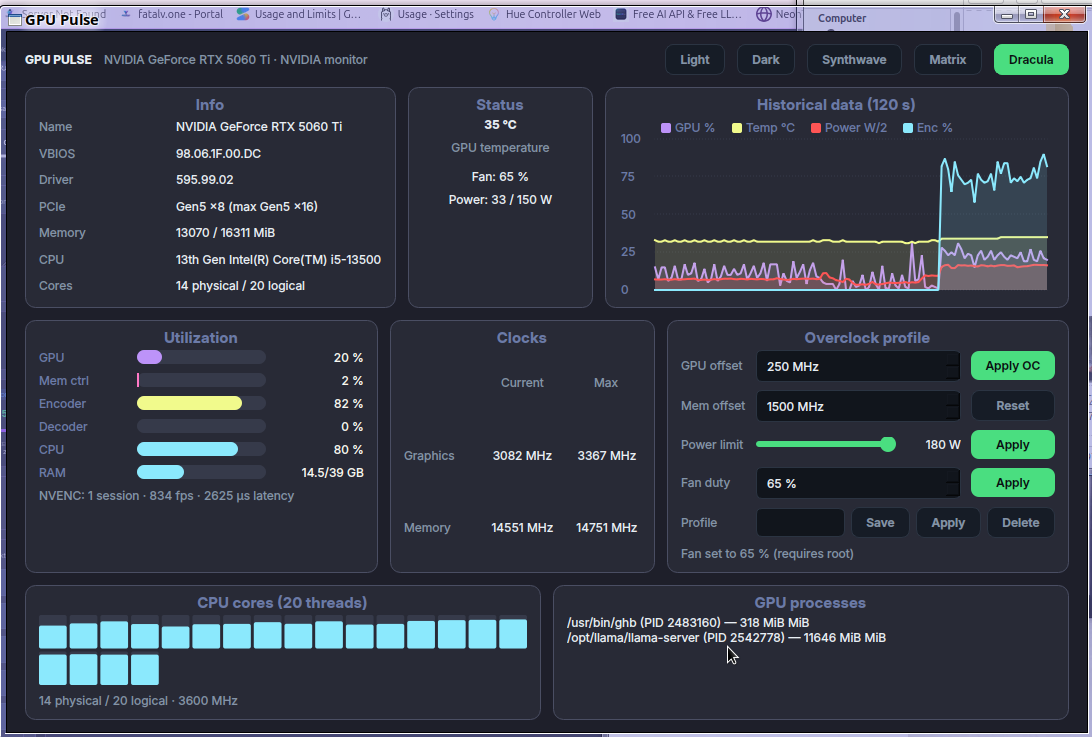The image size is (1092, 737).
Task: Click the CPU utilization bar
Action: tap(201, 449)
